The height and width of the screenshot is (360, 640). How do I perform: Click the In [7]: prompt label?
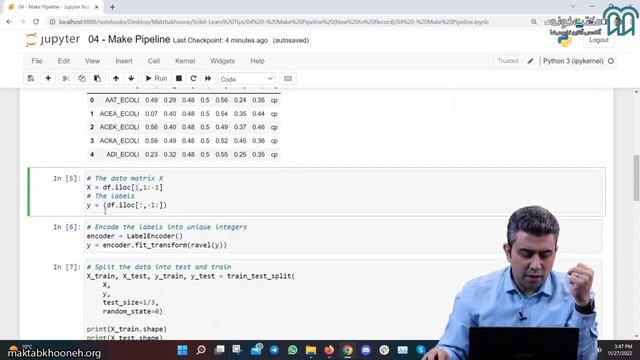point(67,267)
